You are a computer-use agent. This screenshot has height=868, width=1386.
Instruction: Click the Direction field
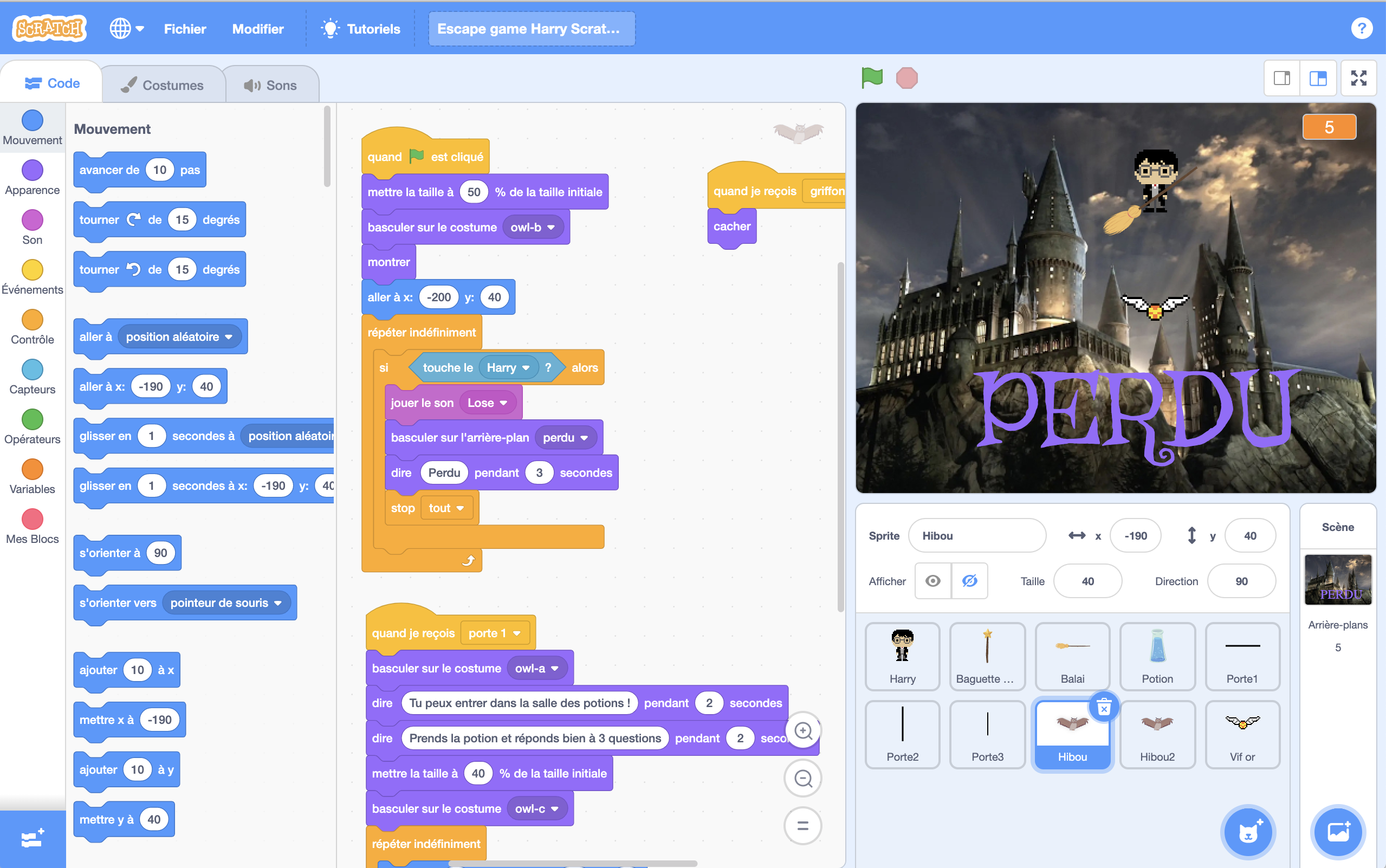pyautogui.click(x=1241, y=581)
